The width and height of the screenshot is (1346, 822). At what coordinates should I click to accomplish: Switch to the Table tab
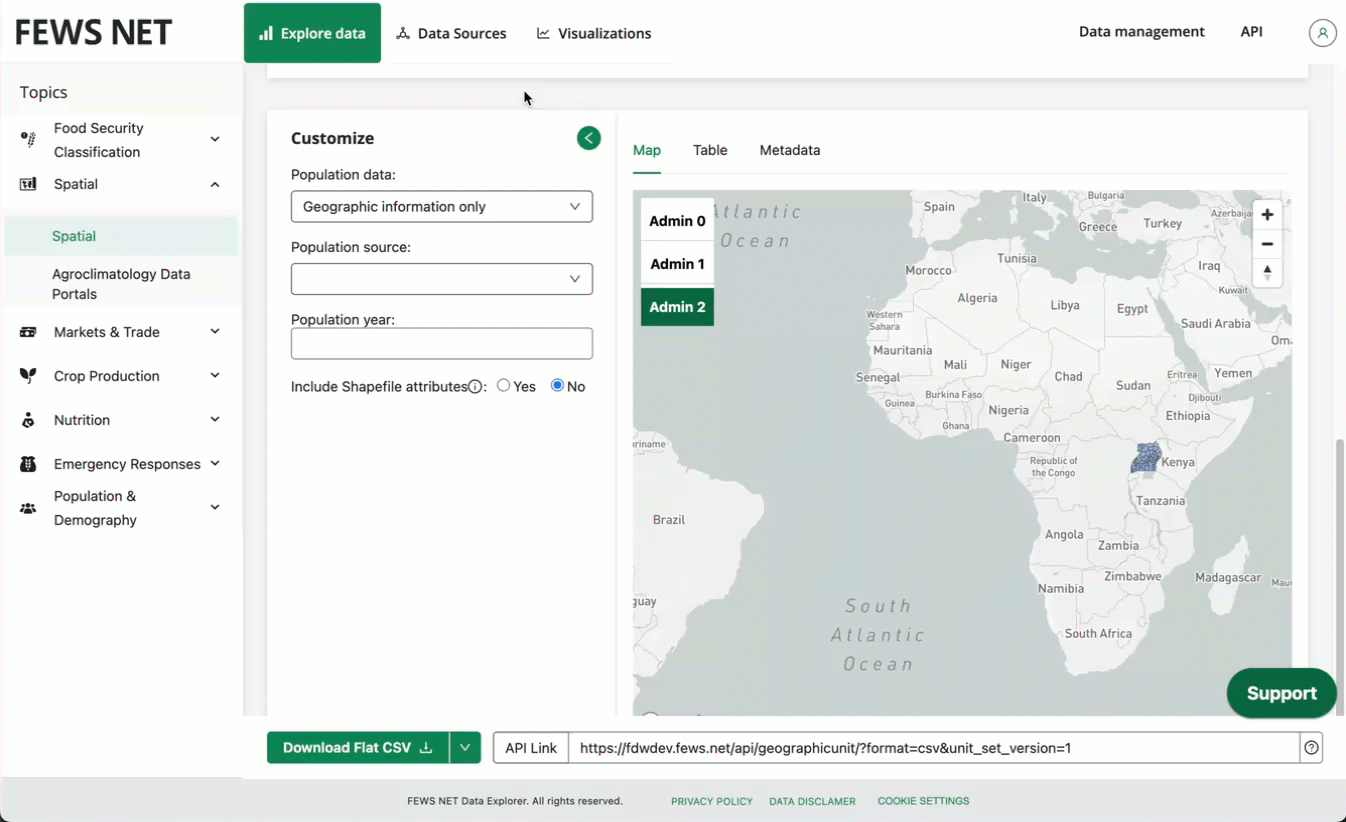710,150
